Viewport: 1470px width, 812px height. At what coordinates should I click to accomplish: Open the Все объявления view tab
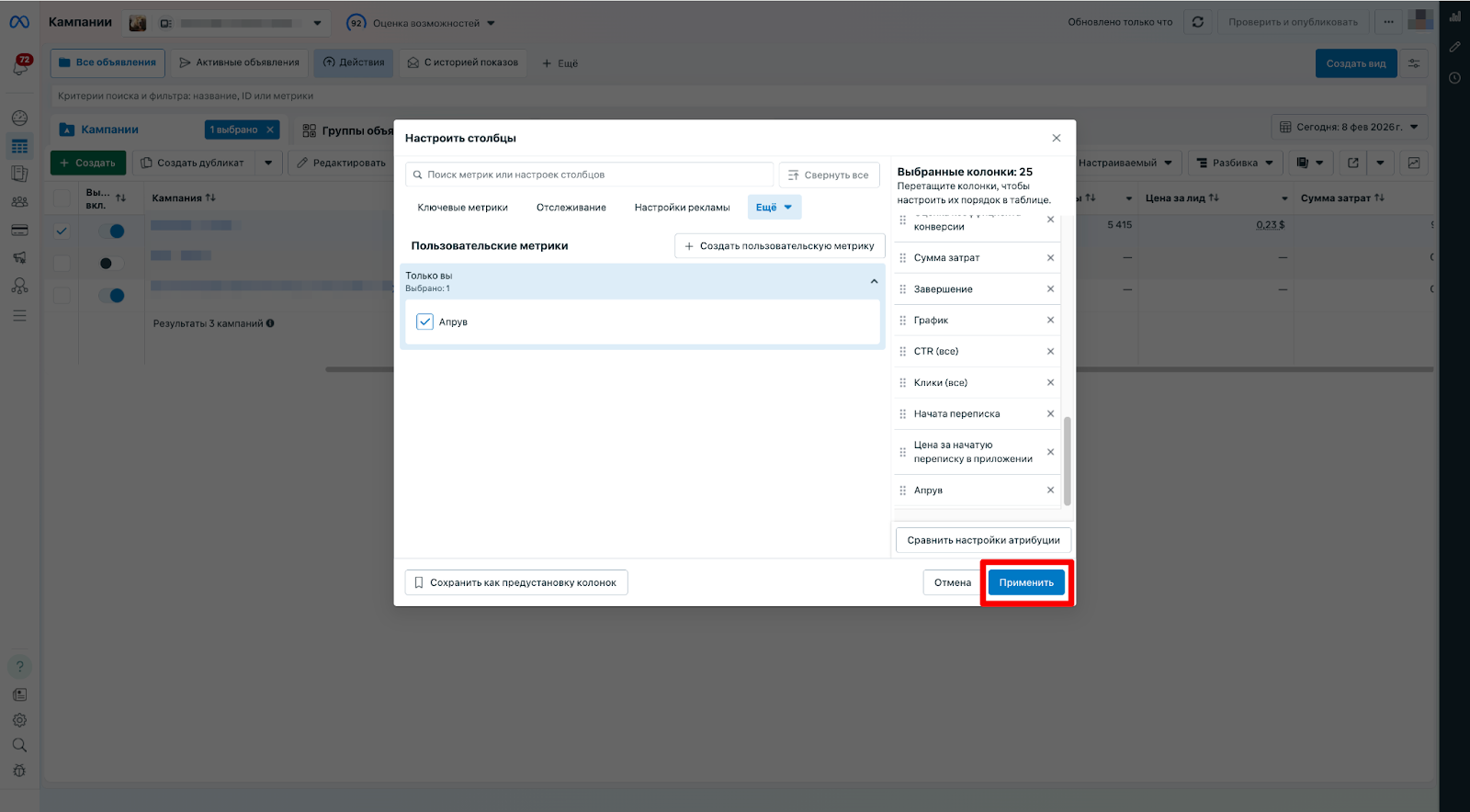107,62
